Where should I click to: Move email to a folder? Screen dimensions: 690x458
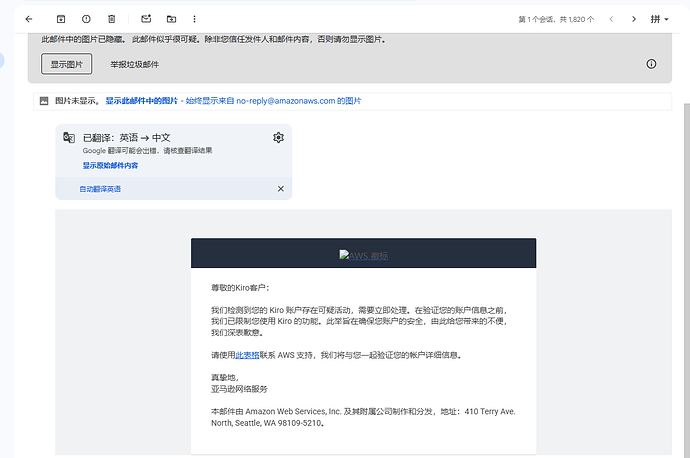(171, 19)
